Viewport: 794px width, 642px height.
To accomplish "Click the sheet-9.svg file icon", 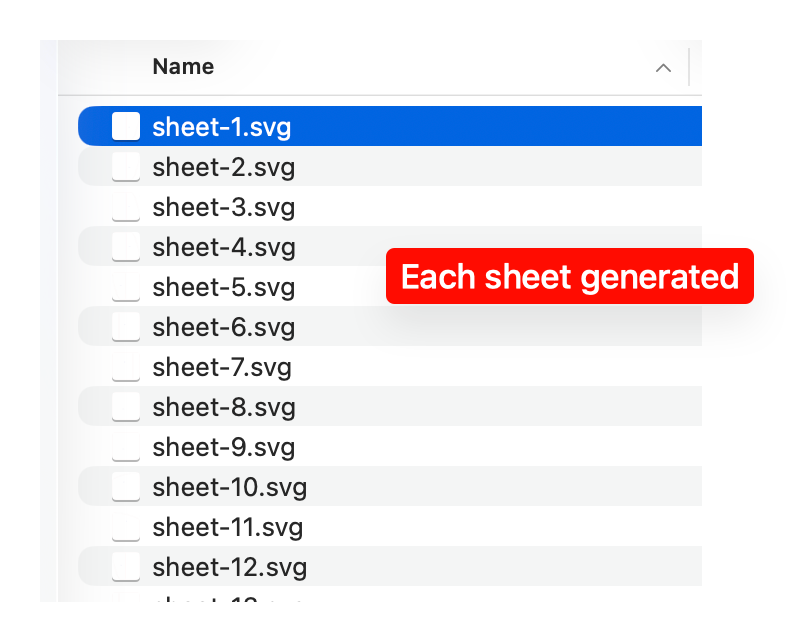I will 126,447.
